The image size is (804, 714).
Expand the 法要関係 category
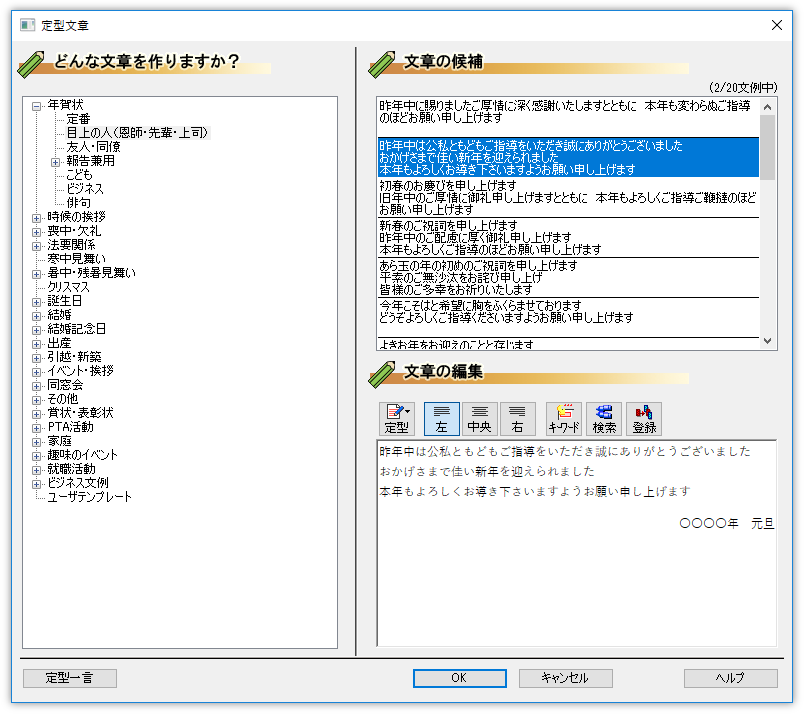tap(36, 246)
